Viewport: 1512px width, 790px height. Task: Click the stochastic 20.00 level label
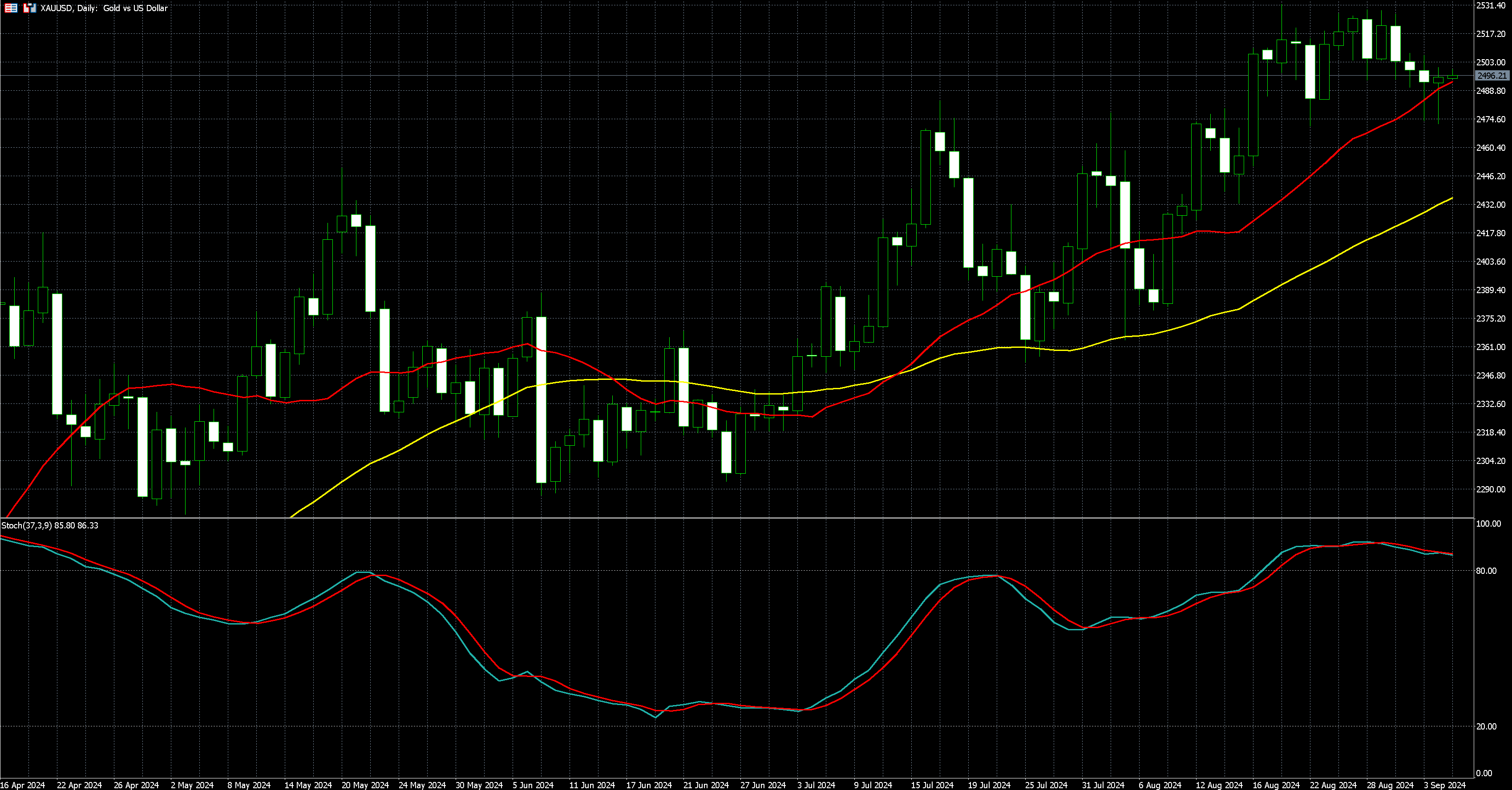click(x=1486, y=726)
